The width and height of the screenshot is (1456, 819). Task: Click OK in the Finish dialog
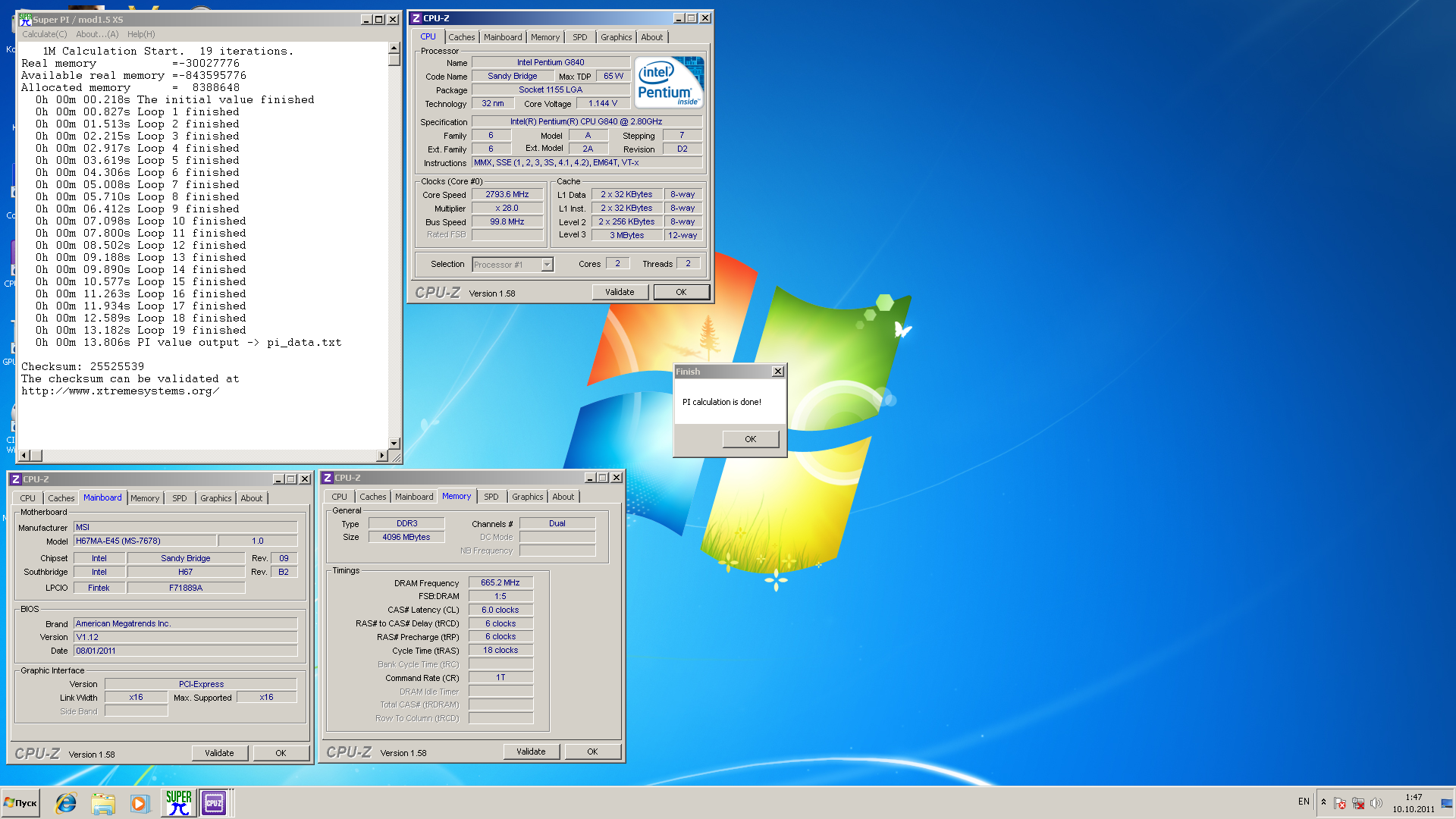click(750, 439)
